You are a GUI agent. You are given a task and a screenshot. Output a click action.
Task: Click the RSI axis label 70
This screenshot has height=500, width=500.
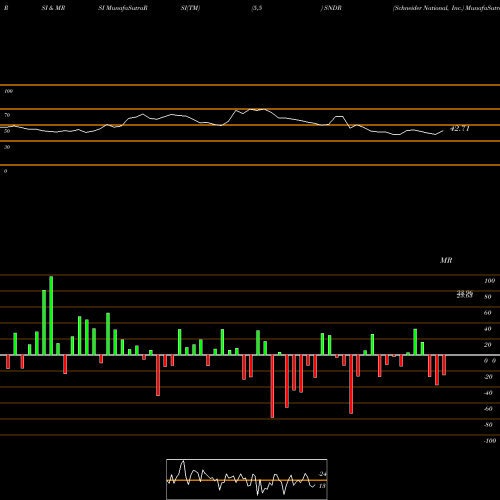(x=7, y=115)
